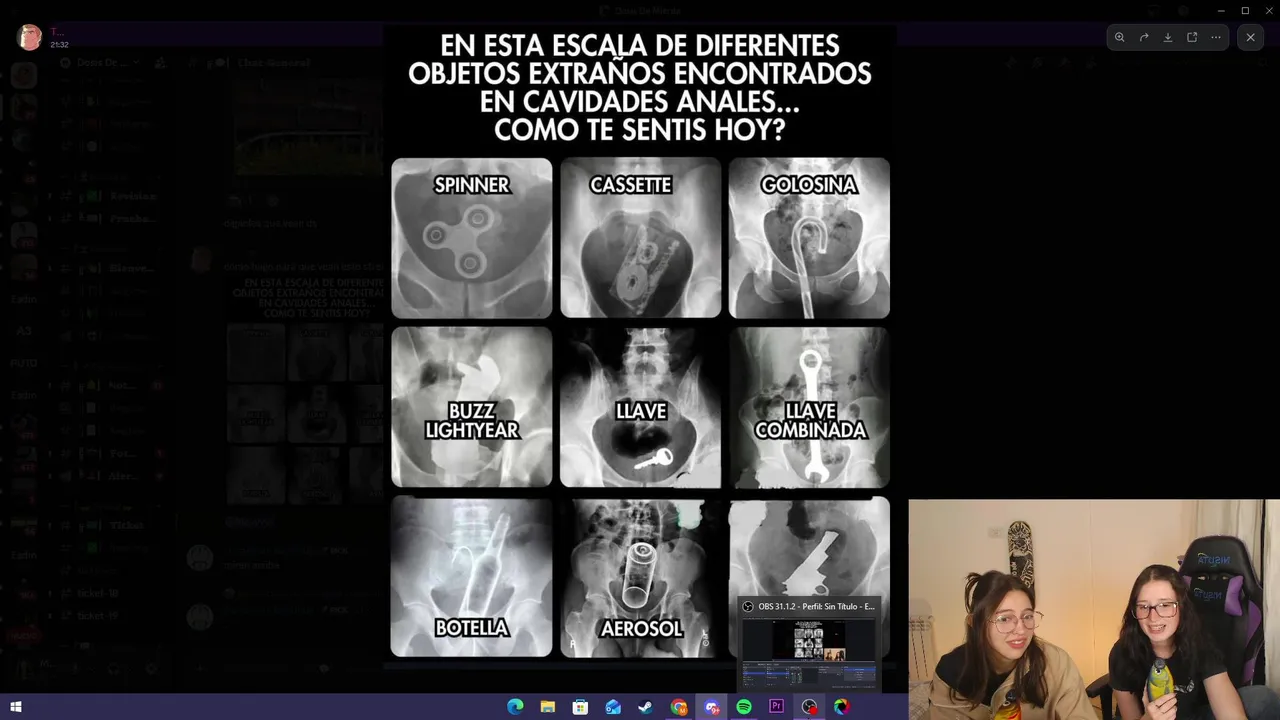Open Steam from the taskbar
The image size is (1280, 720).
coord(646,707)
